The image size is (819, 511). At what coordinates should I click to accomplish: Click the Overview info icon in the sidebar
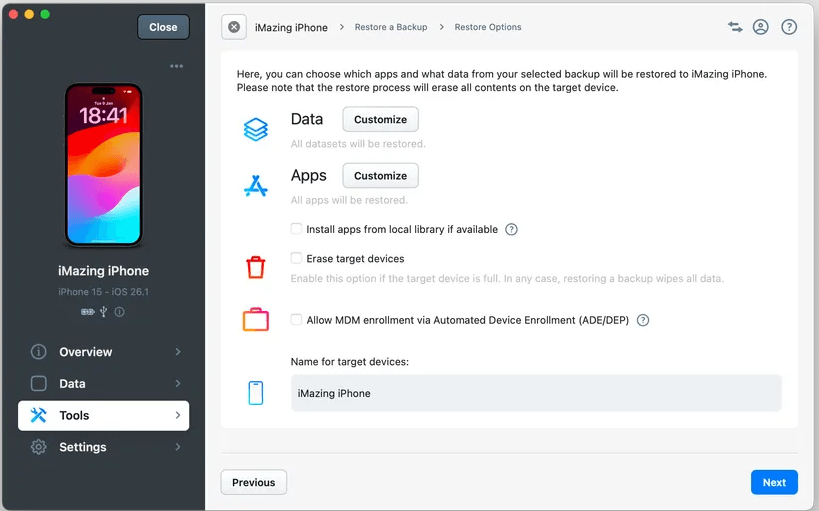(39, 352)
